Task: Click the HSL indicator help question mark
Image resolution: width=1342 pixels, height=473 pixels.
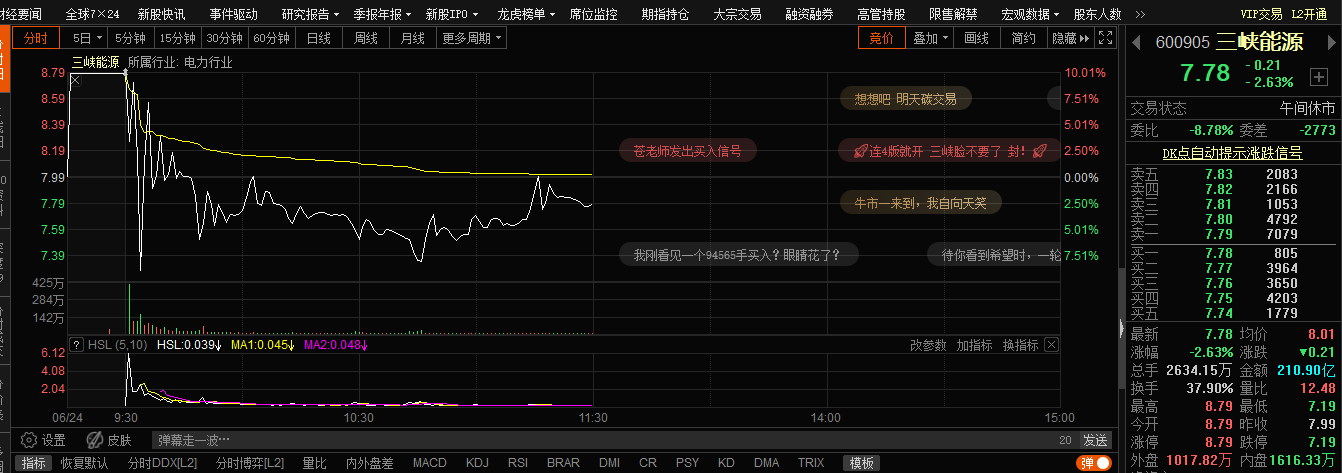Action: click(76, 345)
